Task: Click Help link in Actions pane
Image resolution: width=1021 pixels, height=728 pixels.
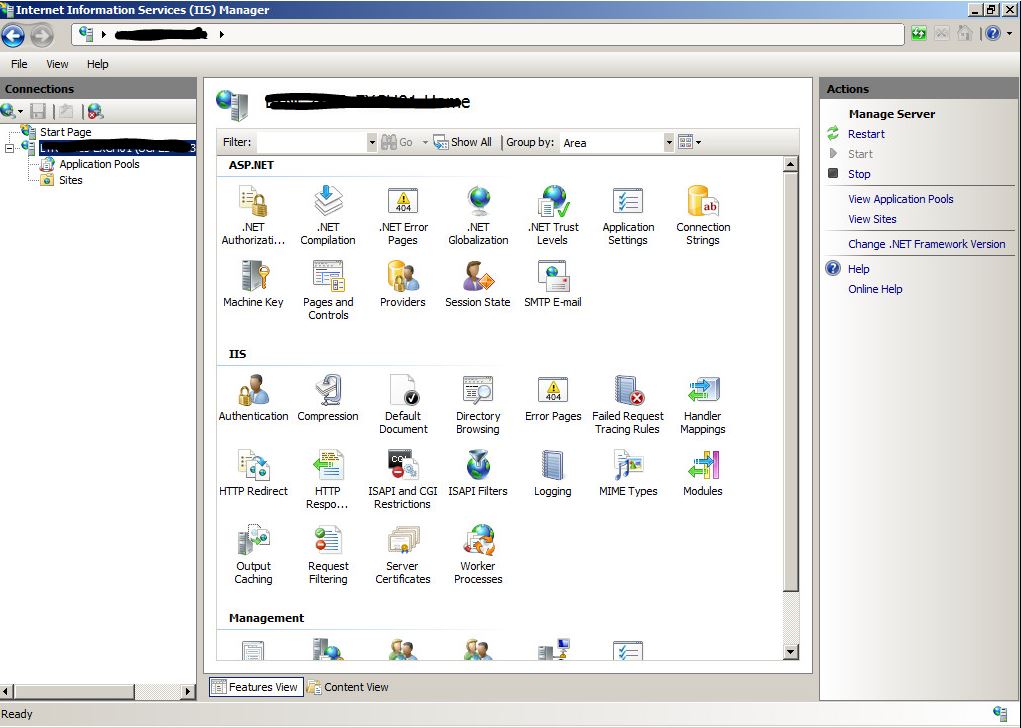Action: click(858, 269)
